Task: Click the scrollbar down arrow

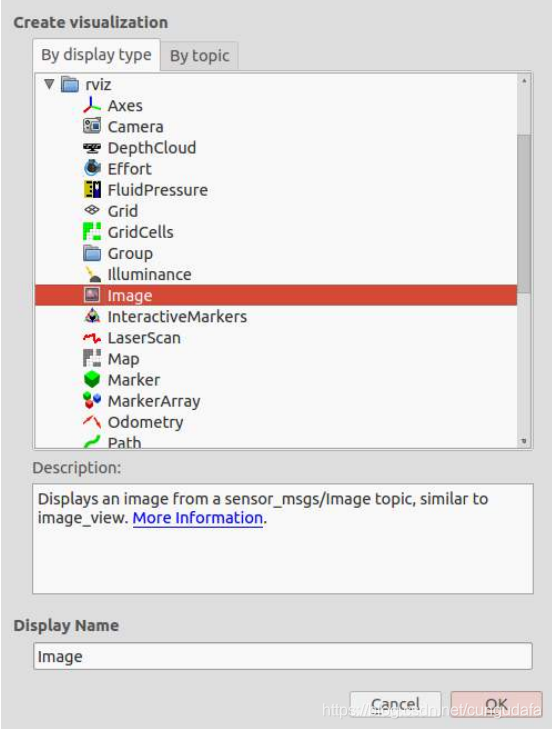Action: click(524, 441)
